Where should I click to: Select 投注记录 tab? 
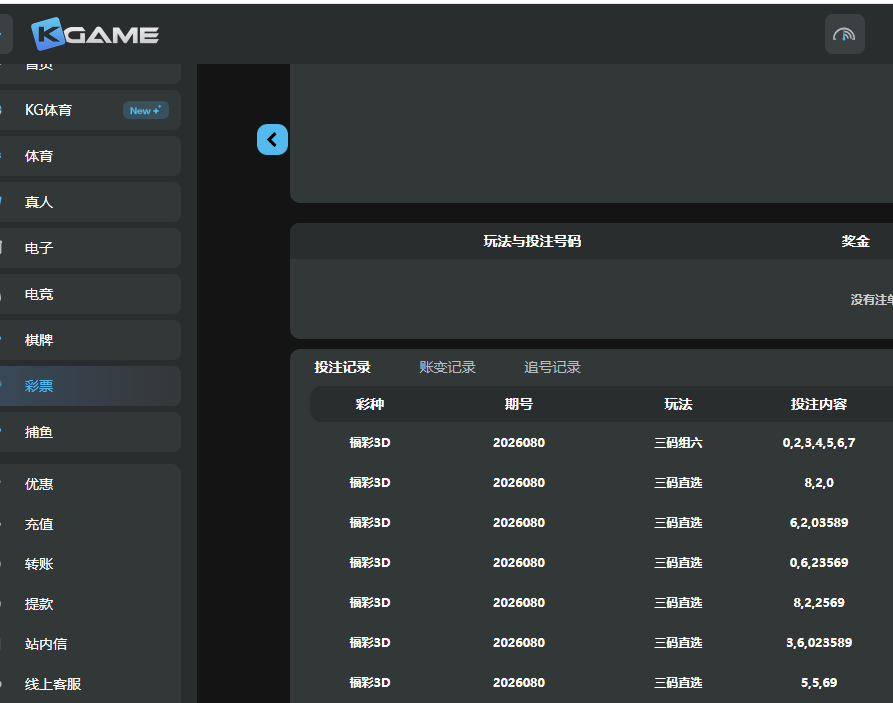(342, 367)
